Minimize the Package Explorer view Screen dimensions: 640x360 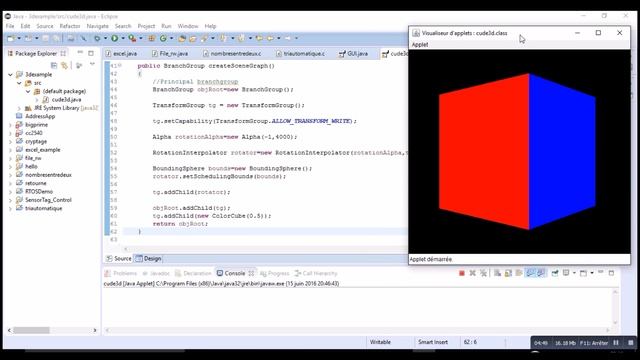80,53
